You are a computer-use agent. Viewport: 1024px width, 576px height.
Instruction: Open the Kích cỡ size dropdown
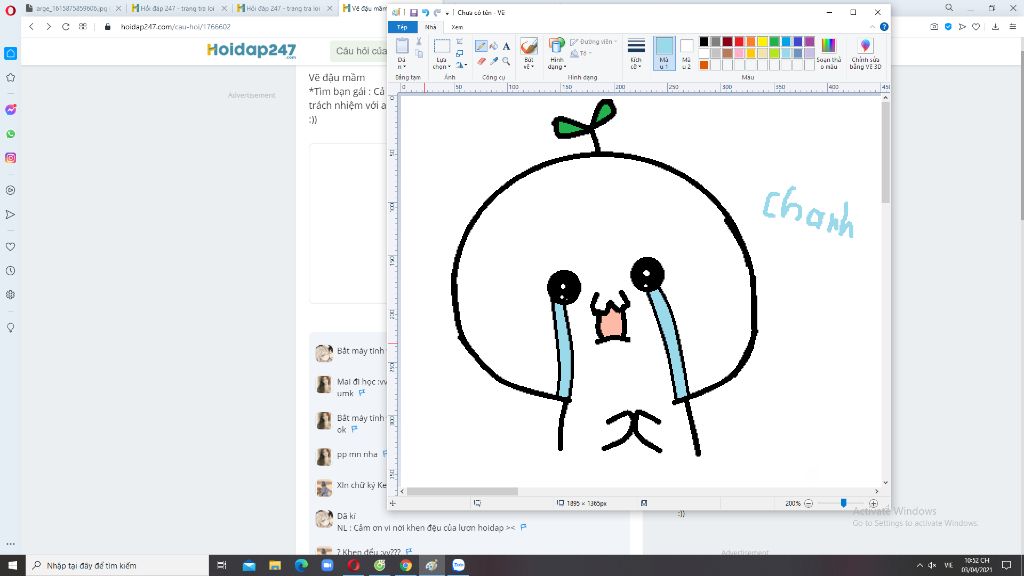(636, 63)
